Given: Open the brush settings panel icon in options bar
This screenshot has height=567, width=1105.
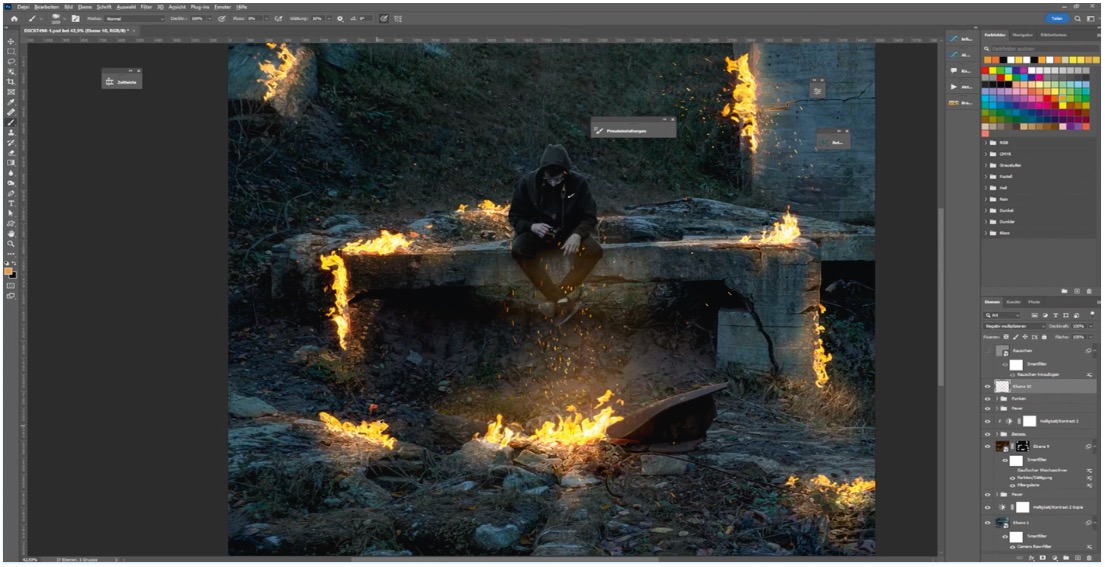Looking at the screenshot, I should [75, 18].
